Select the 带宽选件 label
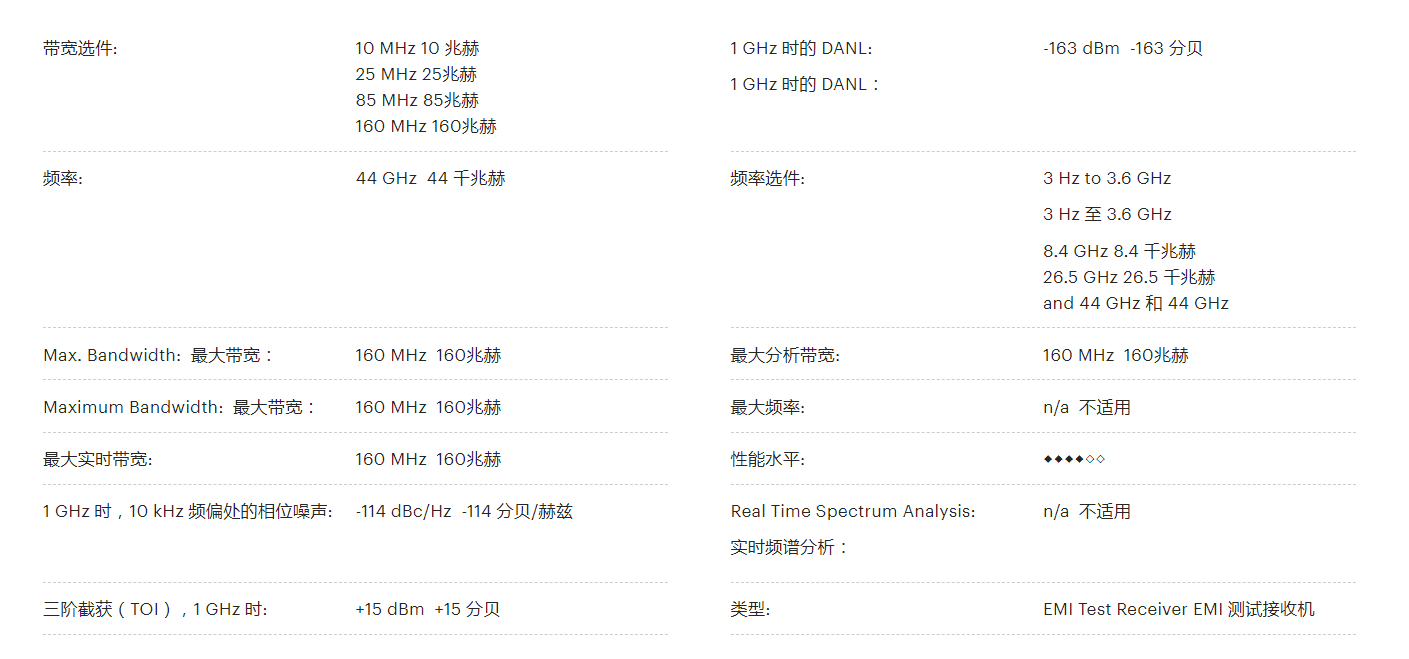Image resolution: width=1409 pixels, height=659 pixels. (80, 48)
